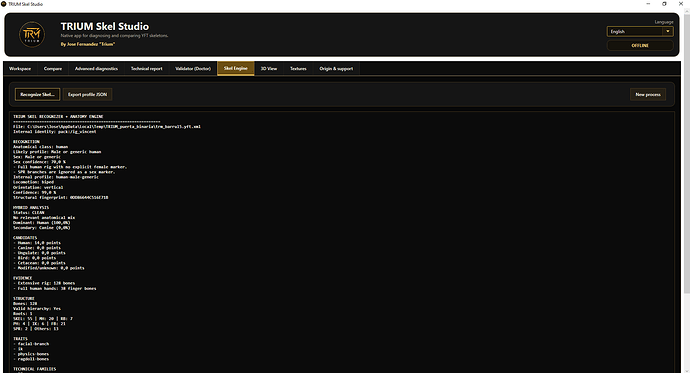Select the Skel Engine tab
690x373 pixels.
[x=235, y=68]
